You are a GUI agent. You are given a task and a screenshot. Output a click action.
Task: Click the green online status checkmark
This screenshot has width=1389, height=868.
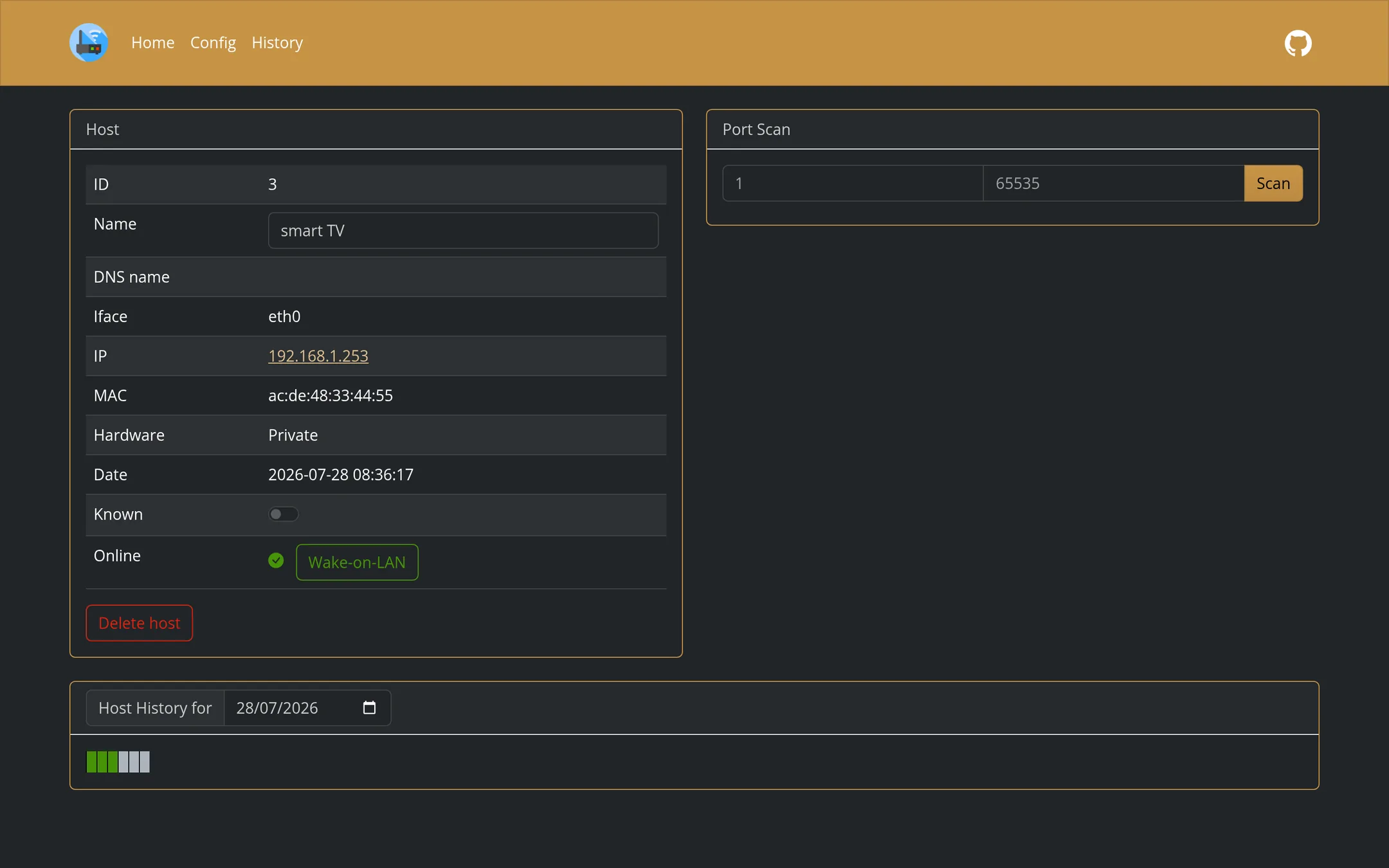(x=276, y=561)
